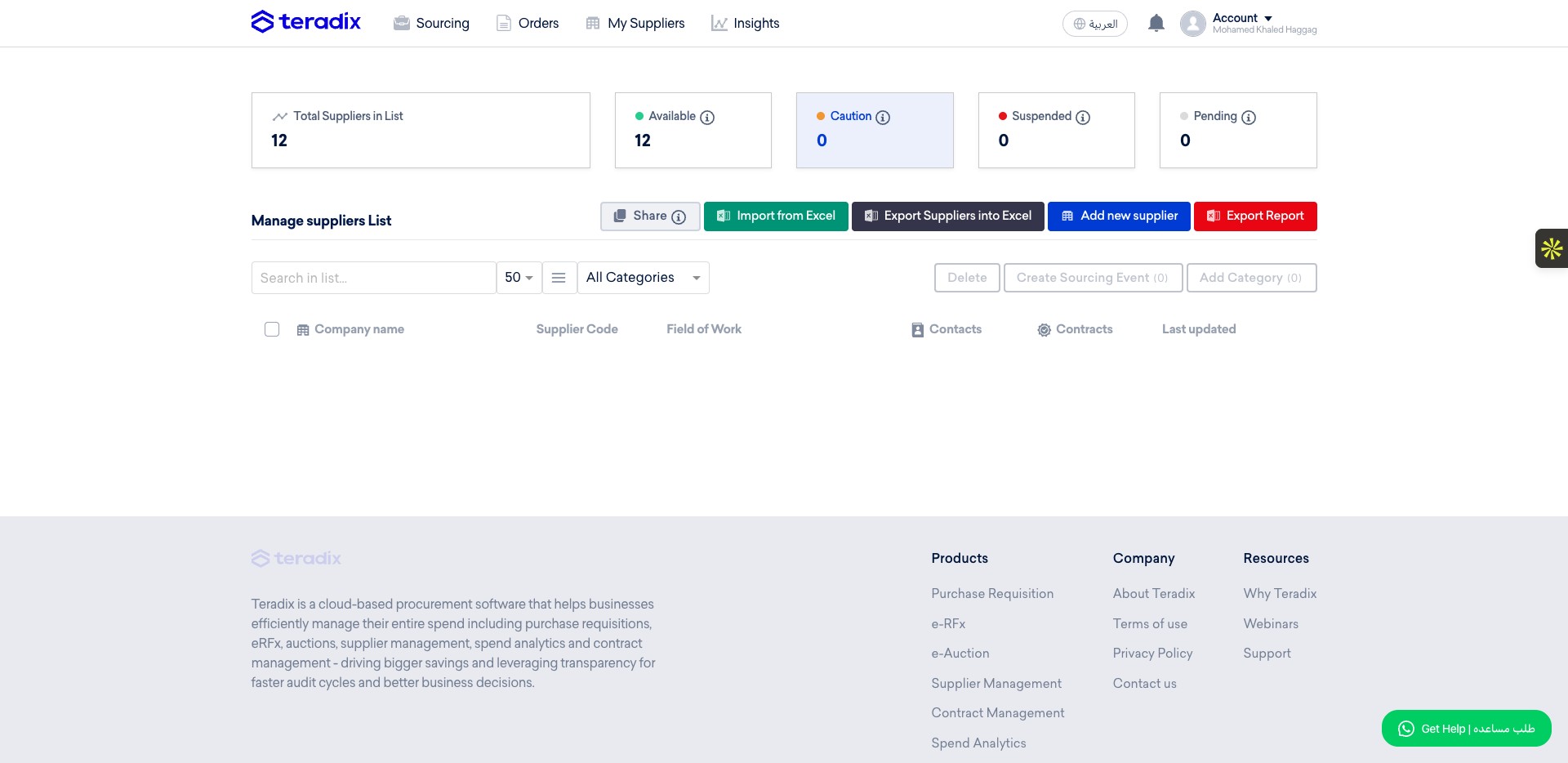
Task: Click the user avatar icon
Action: tap(1192, 24)
